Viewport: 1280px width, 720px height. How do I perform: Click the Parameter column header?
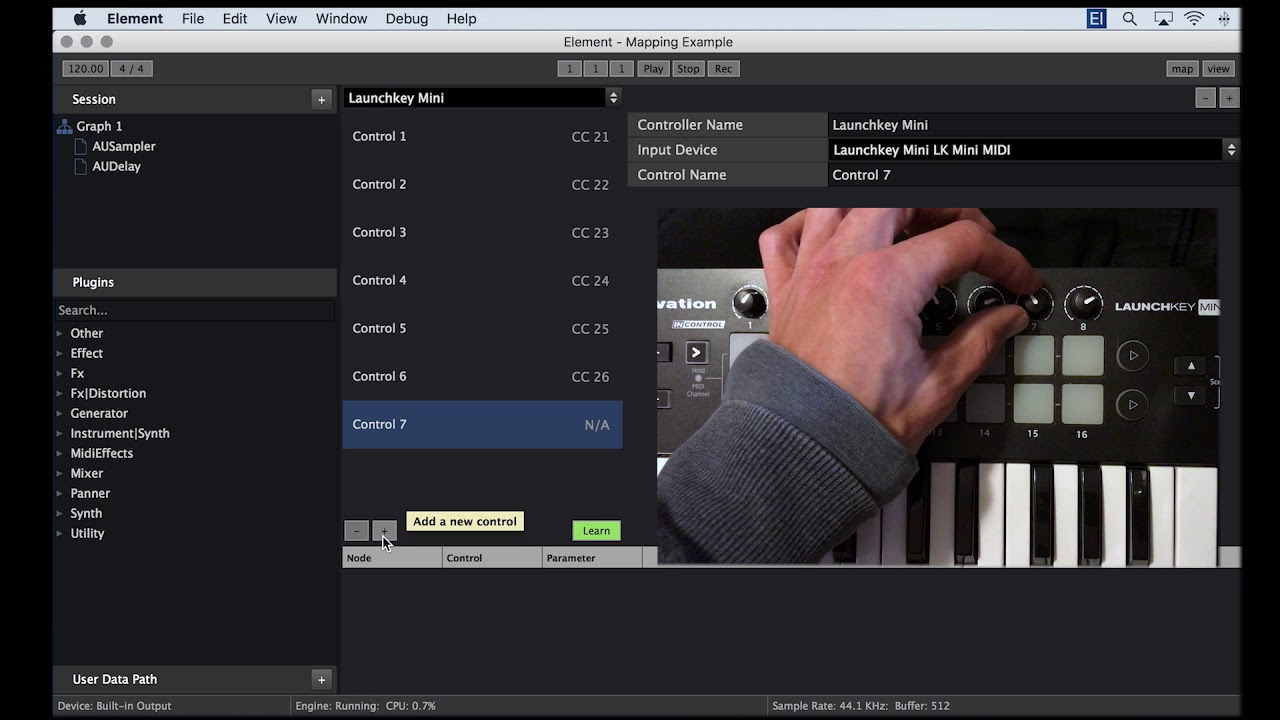tap(592, 558)
